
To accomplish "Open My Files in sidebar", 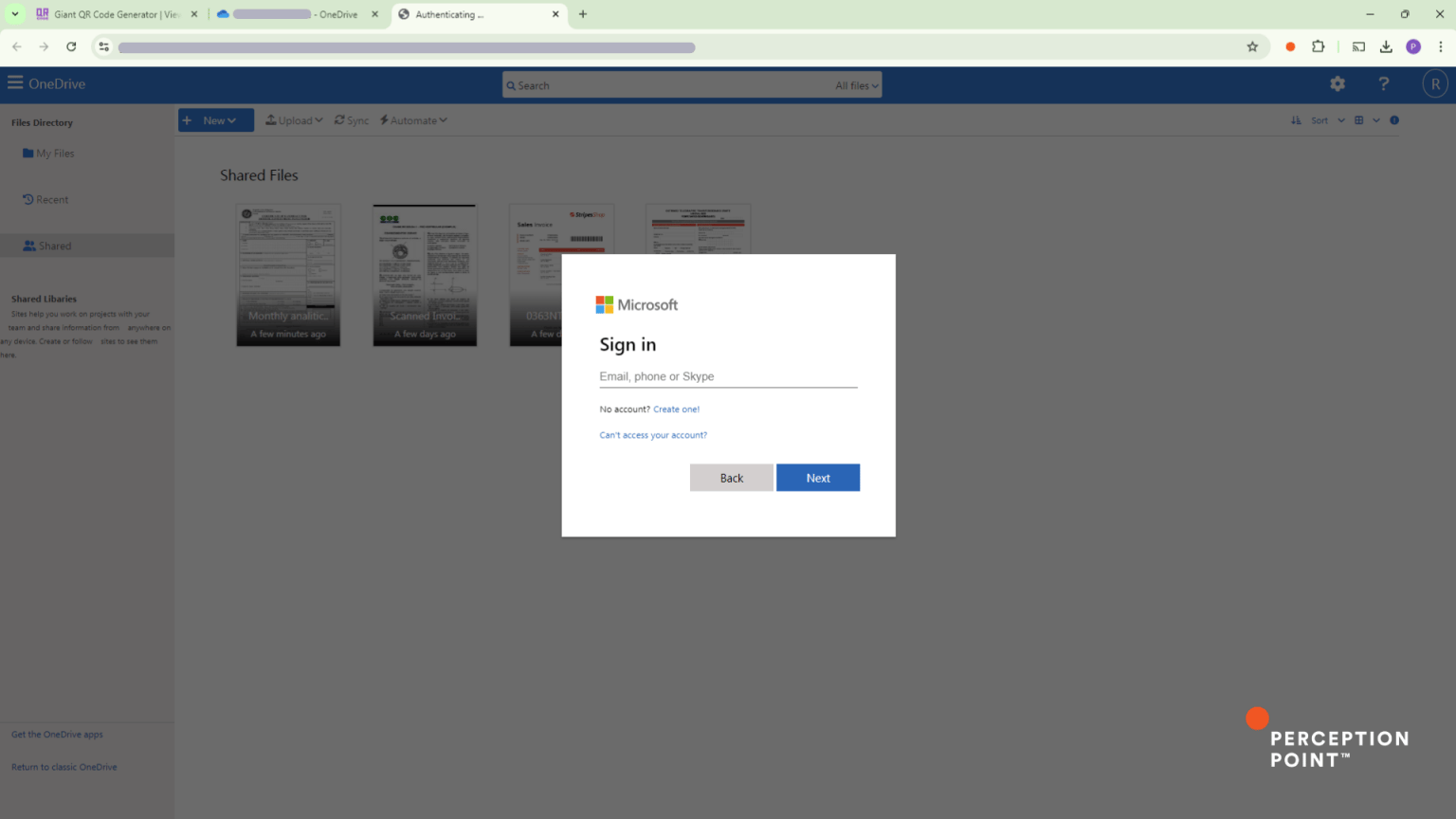I will click(x=48, y=154).
